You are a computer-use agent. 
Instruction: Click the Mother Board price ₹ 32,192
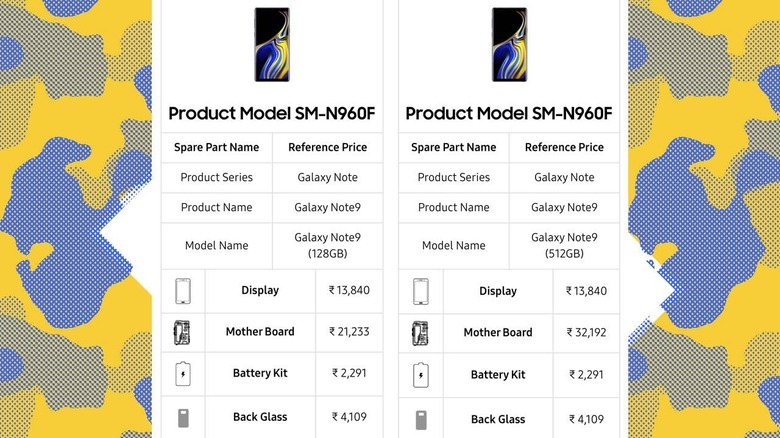click(x=586, y=332)
